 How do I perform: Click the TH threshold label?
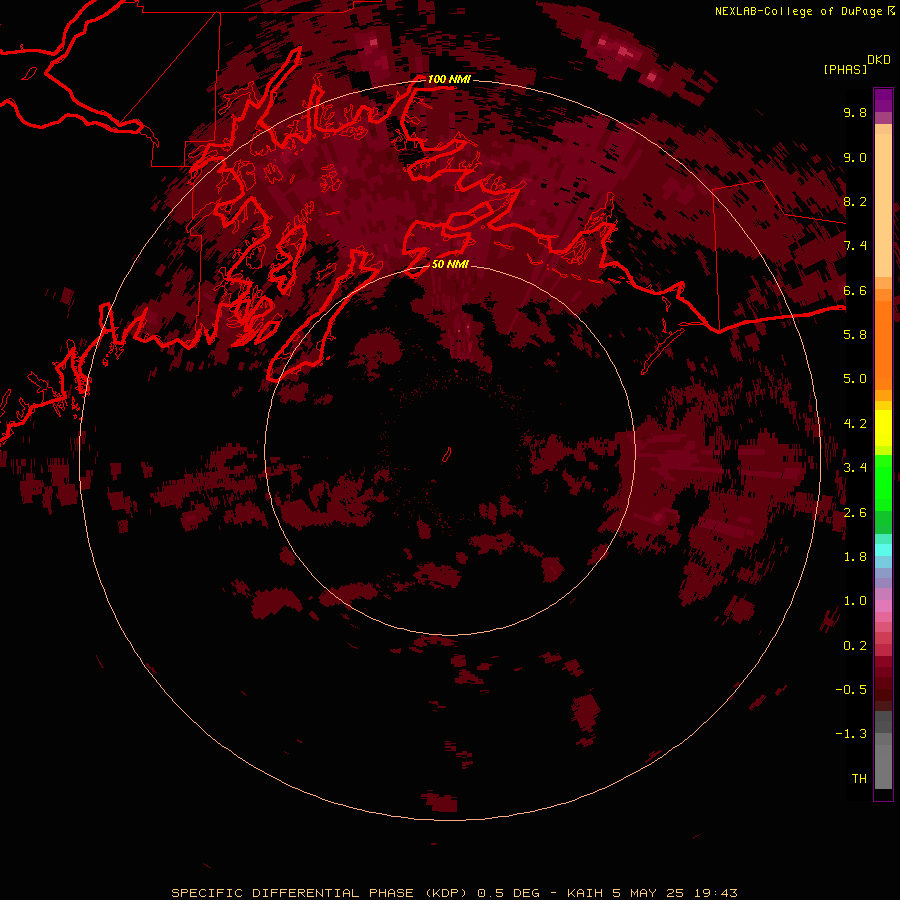pos(859,778)
